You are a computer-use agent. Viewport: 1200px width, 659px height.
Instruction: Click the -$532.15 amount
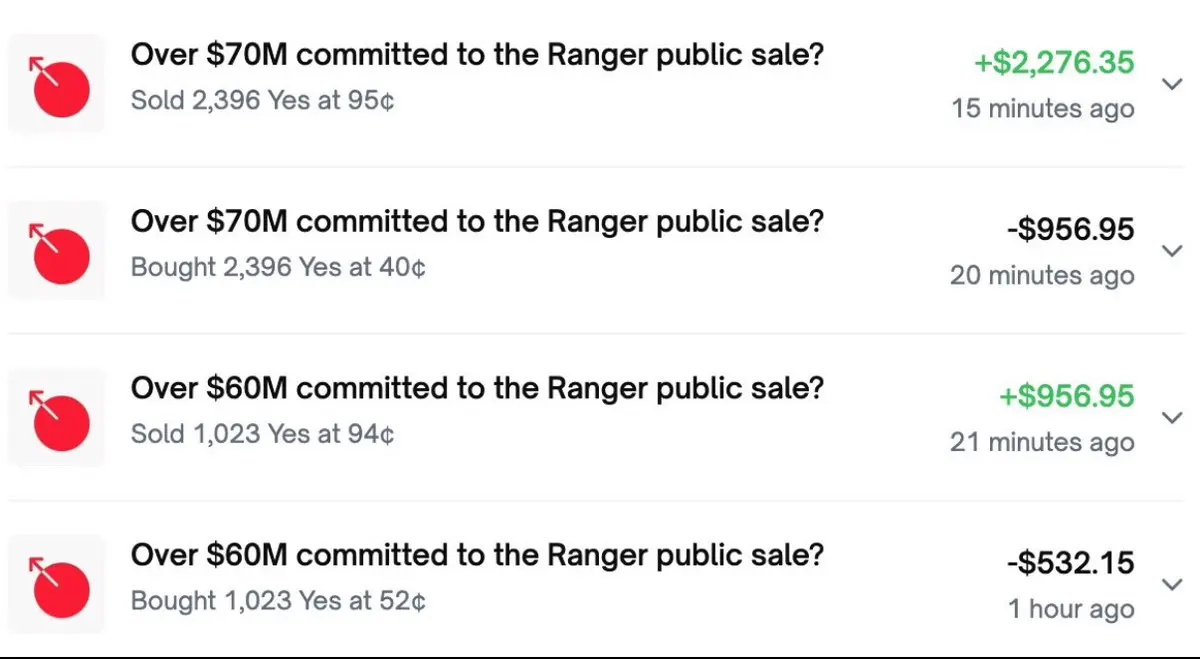(x=1070, y=564)
